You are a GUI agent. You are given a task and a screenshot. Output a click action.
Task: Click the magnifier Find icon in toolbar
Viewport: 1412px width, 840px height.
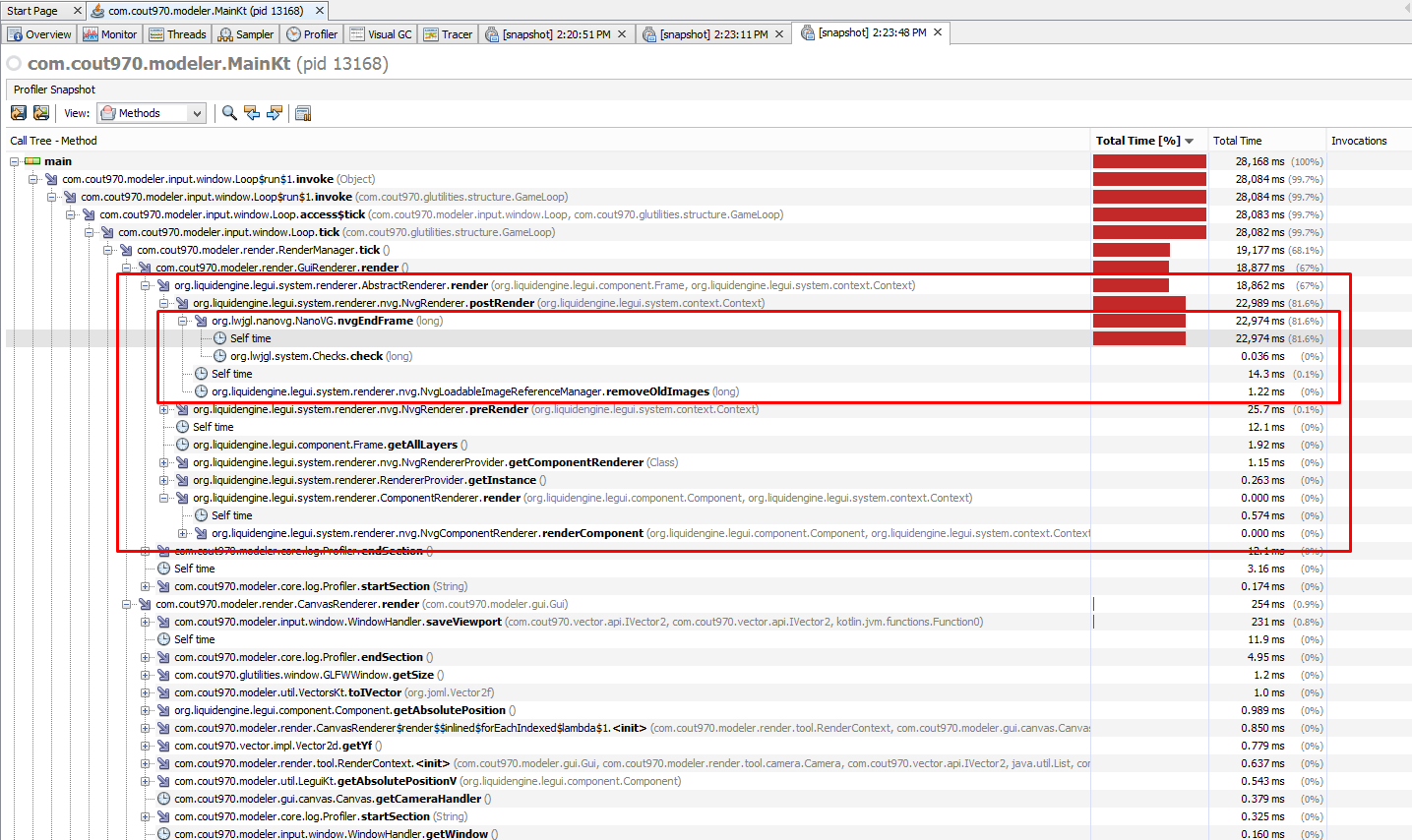point(229,113)
